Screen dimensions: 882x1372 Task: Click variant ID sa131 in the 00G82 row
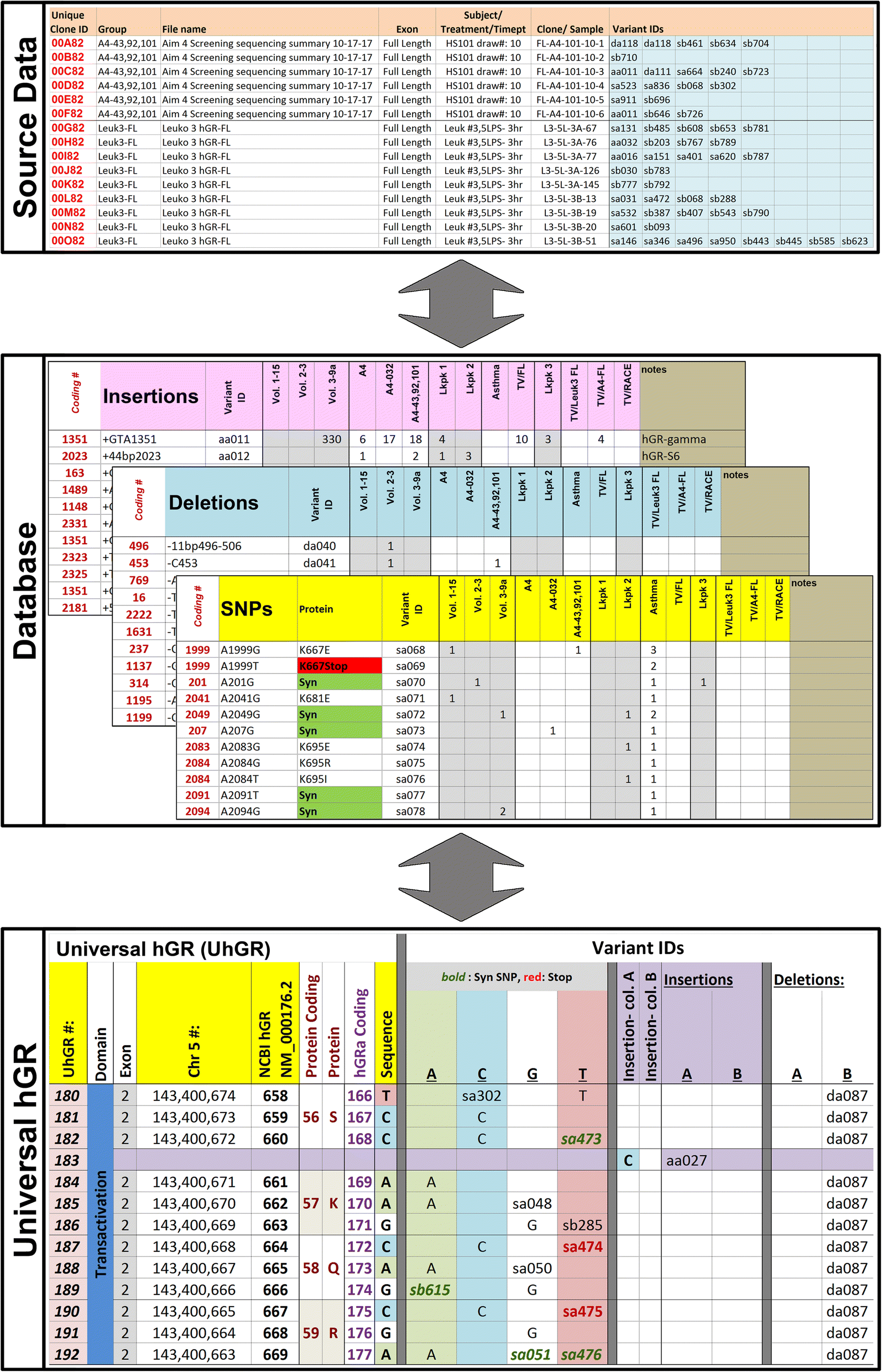[x=624, y=128]
